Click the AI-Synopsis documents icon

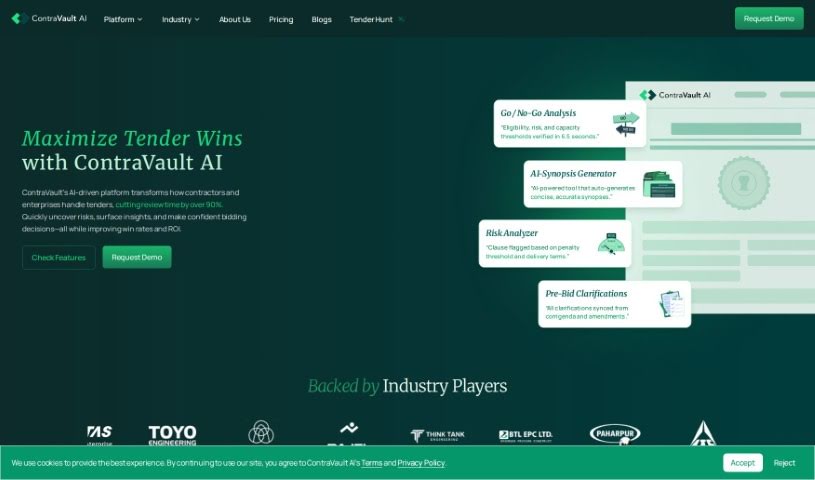(x=659, y=185)
